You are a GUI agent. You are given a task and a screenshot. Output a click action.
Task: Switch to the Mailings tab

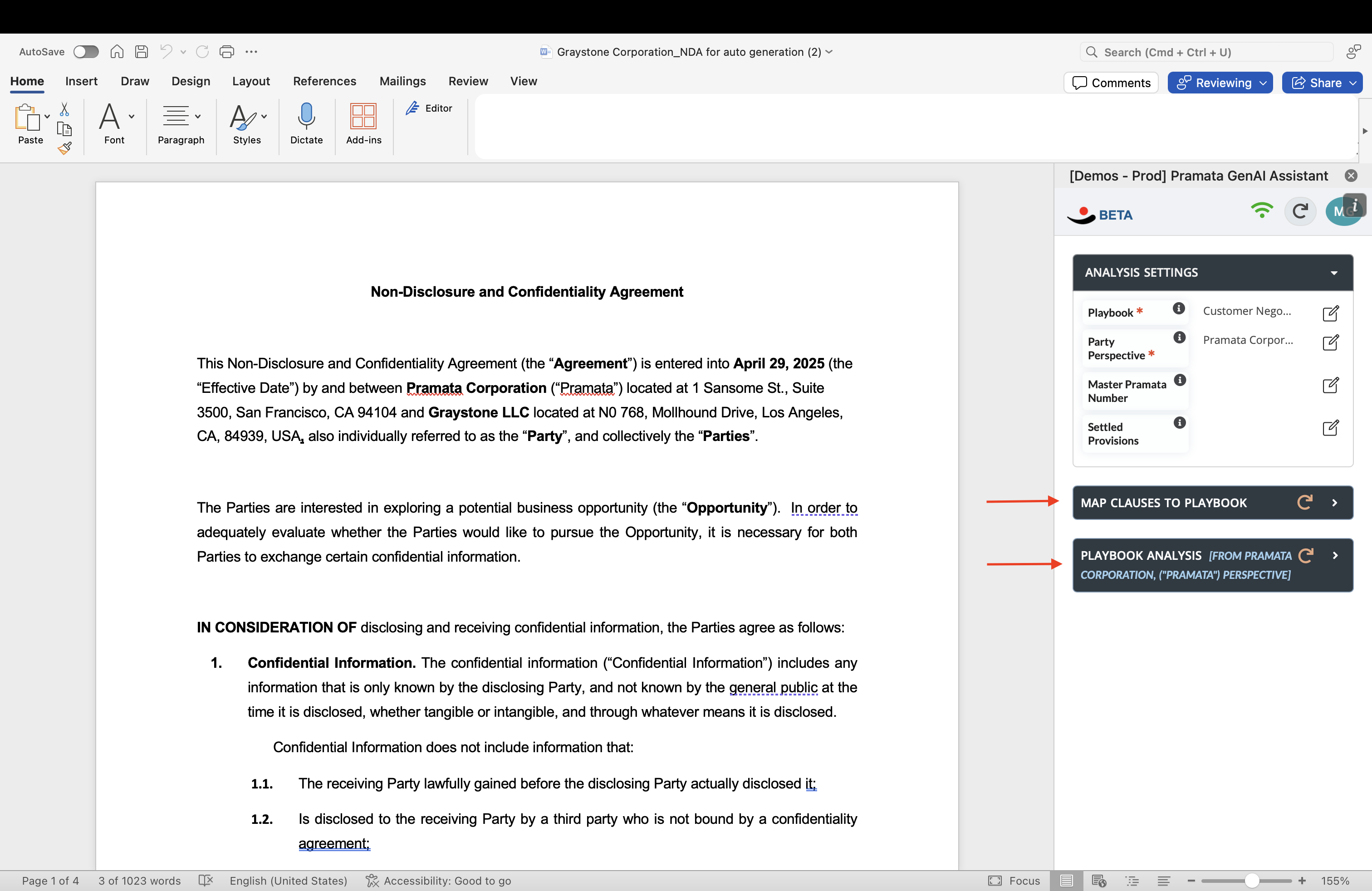pos(402,81)
